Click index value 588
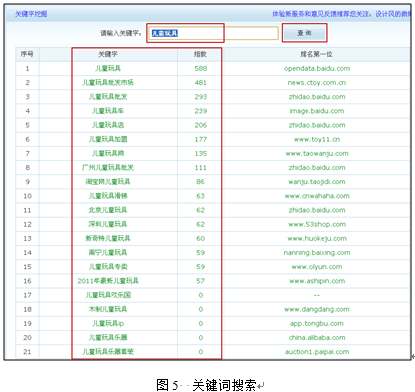Image resolution: width=415 pixels, height=392 pixels. 201,68
